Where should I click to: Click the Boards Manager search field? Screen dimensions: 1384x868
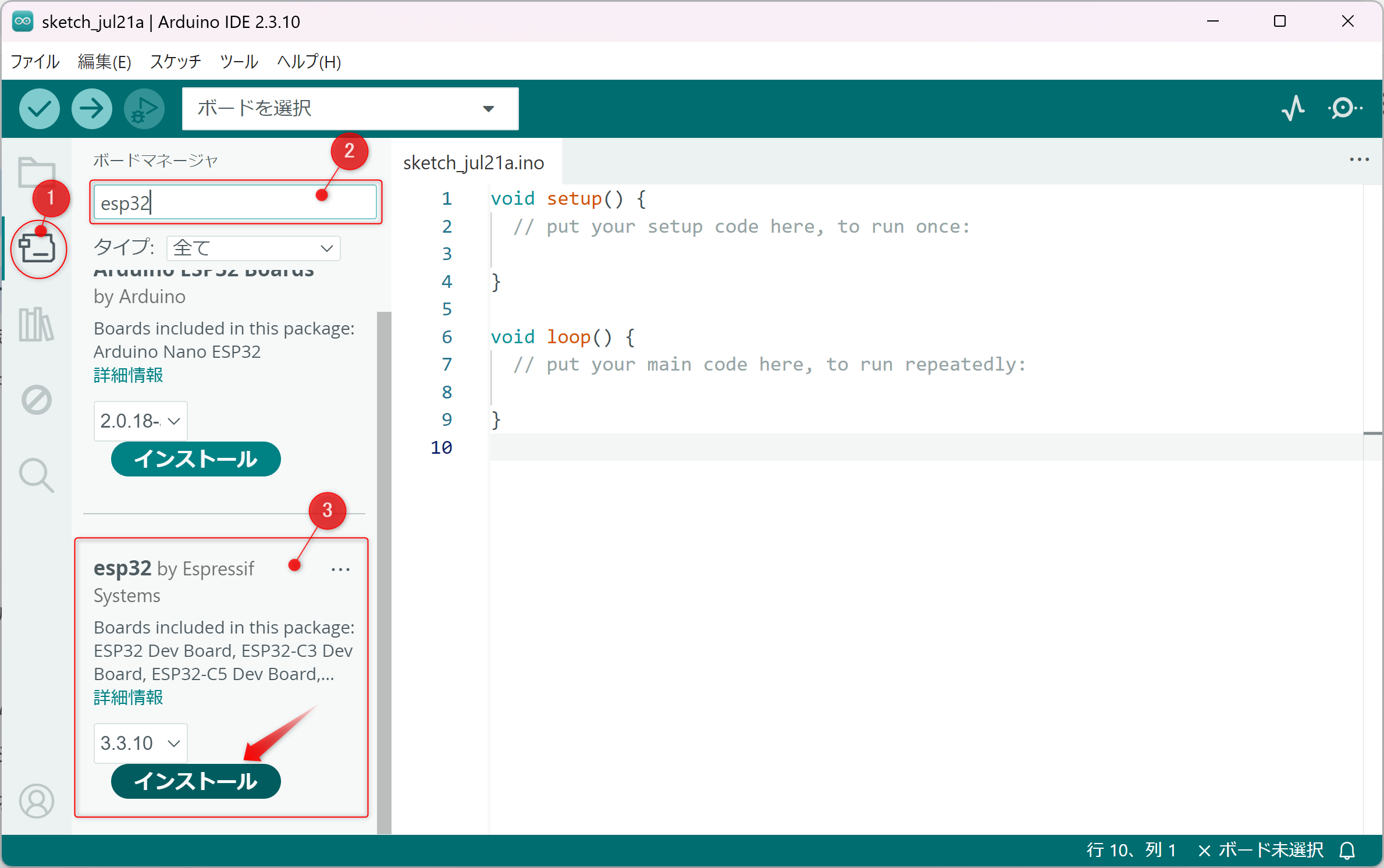coord(235,203)
